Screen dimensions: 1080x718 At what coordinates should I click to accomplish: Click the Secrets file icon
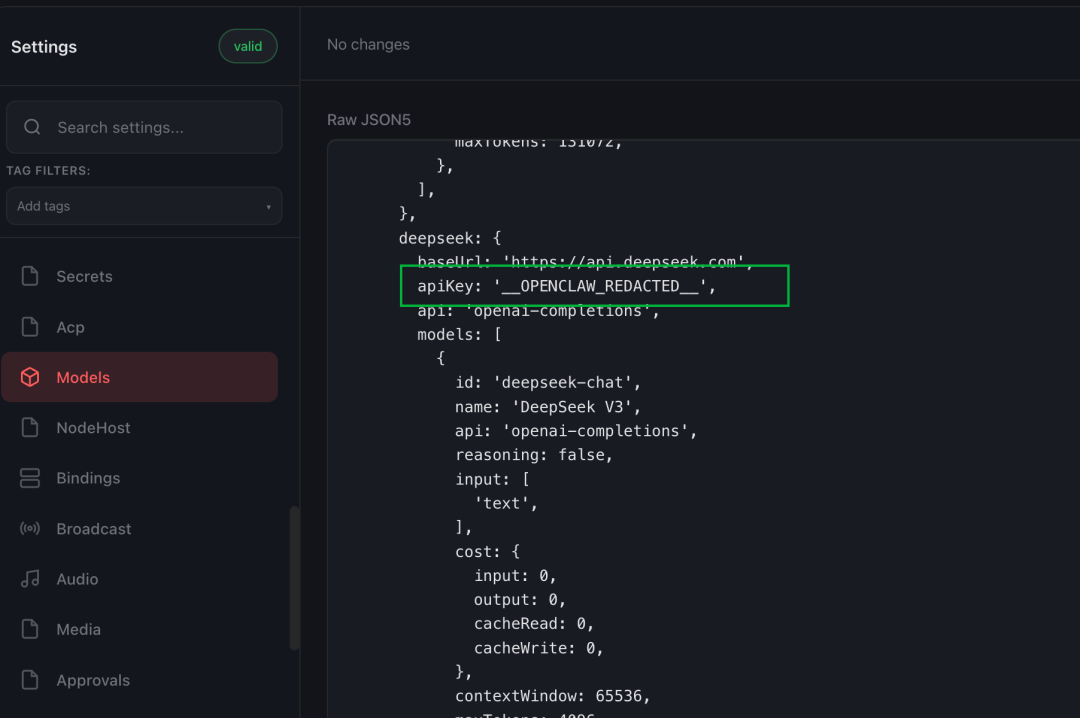[30, 276]
